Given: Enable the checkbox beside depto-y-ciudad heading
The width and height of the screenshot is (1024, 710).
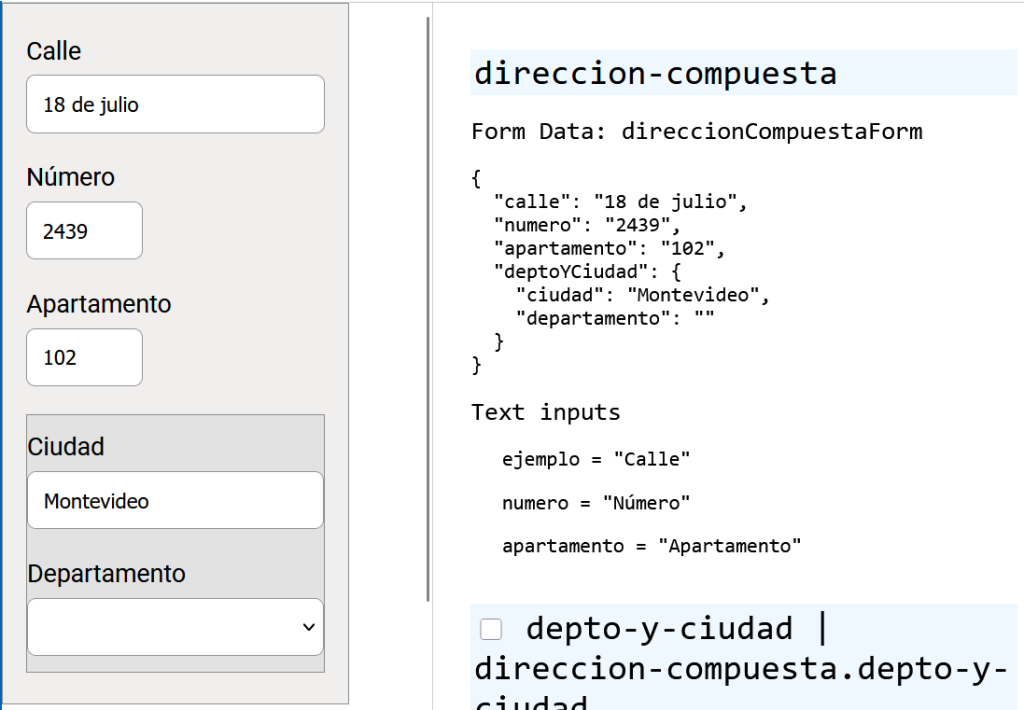Looking at the screenshot, I should [x=490, y=628].
